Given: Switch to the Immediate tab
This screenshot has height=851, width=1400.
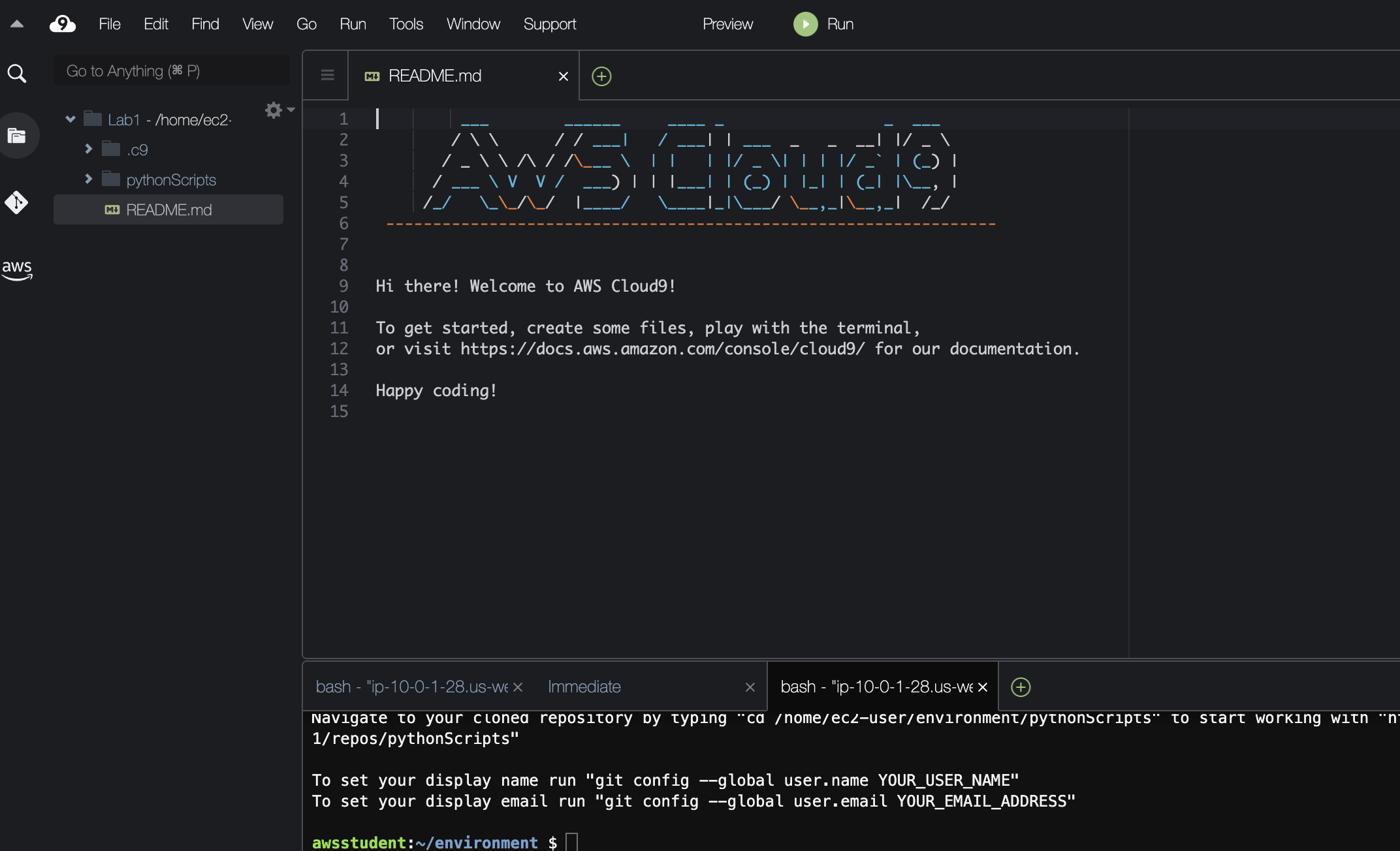Looking at the screenshot, I should pyautogui.click(x=584, y=687).
